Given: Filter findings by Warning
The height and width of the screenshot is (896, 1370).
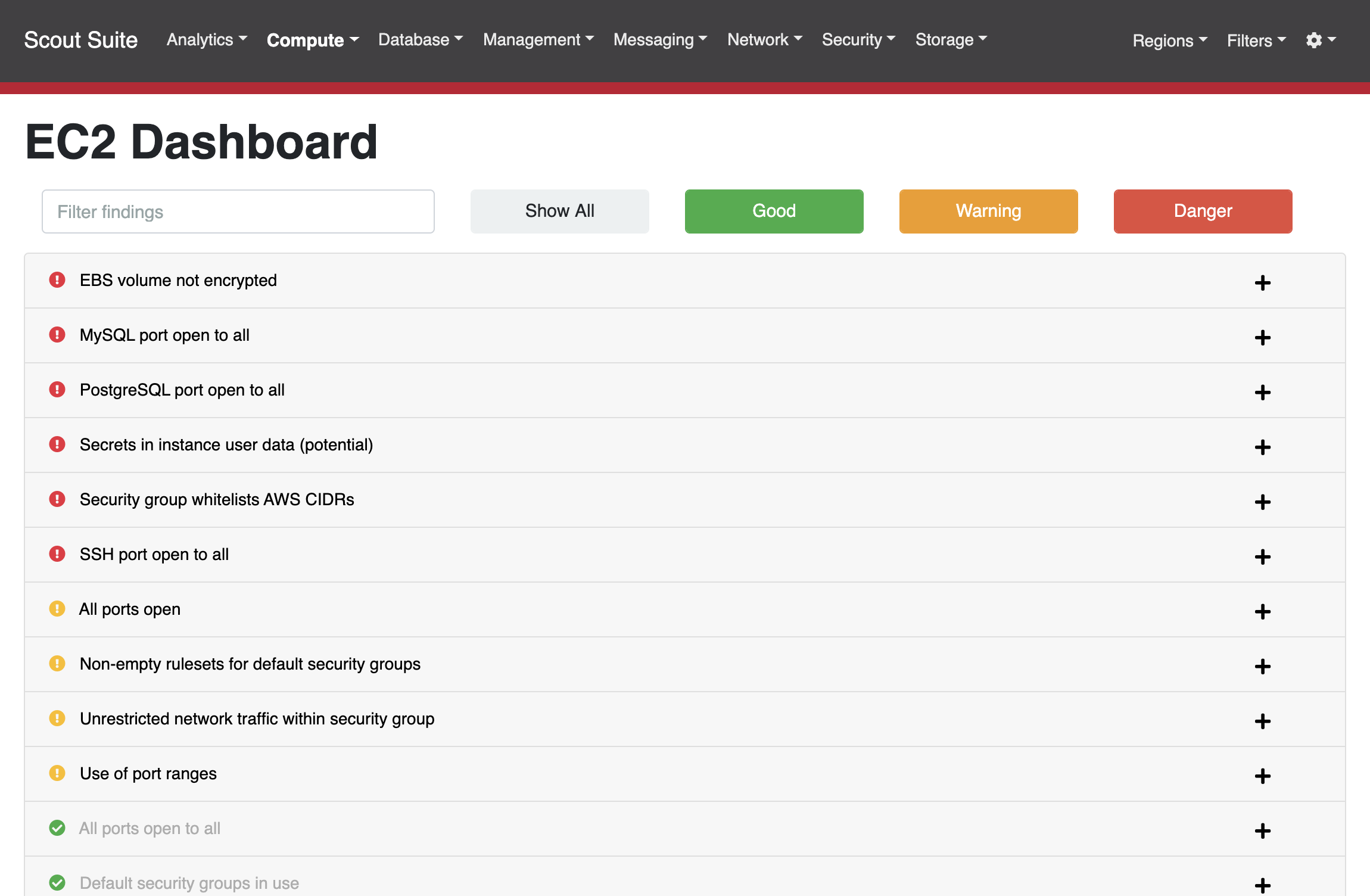Looking at the screenshot, I should point(988,211).
